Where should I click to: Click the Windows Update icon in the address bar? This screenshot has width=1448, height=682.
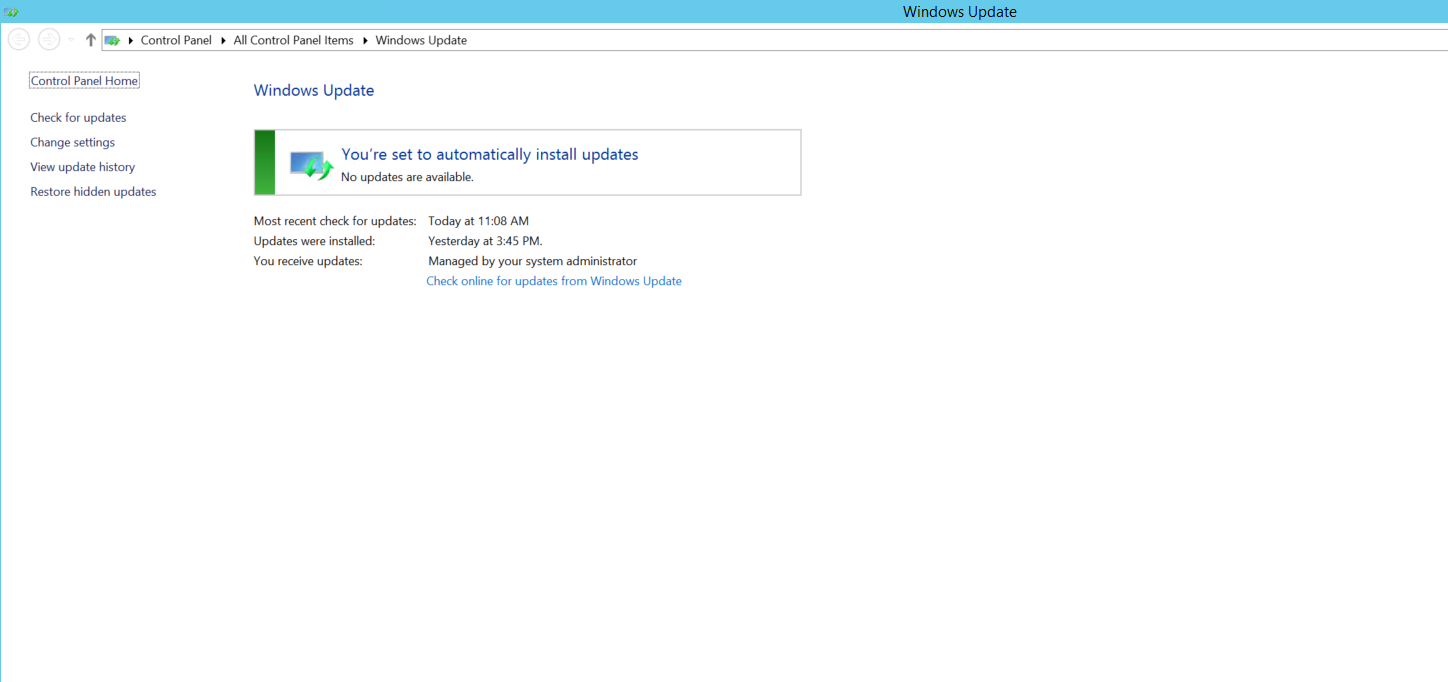[113, 40]
